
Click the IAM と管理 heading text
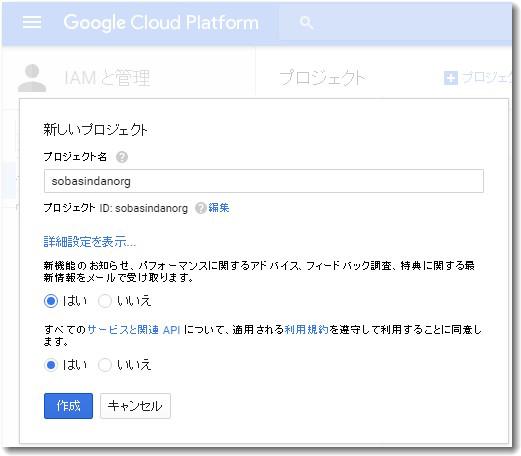pos(107,78)
